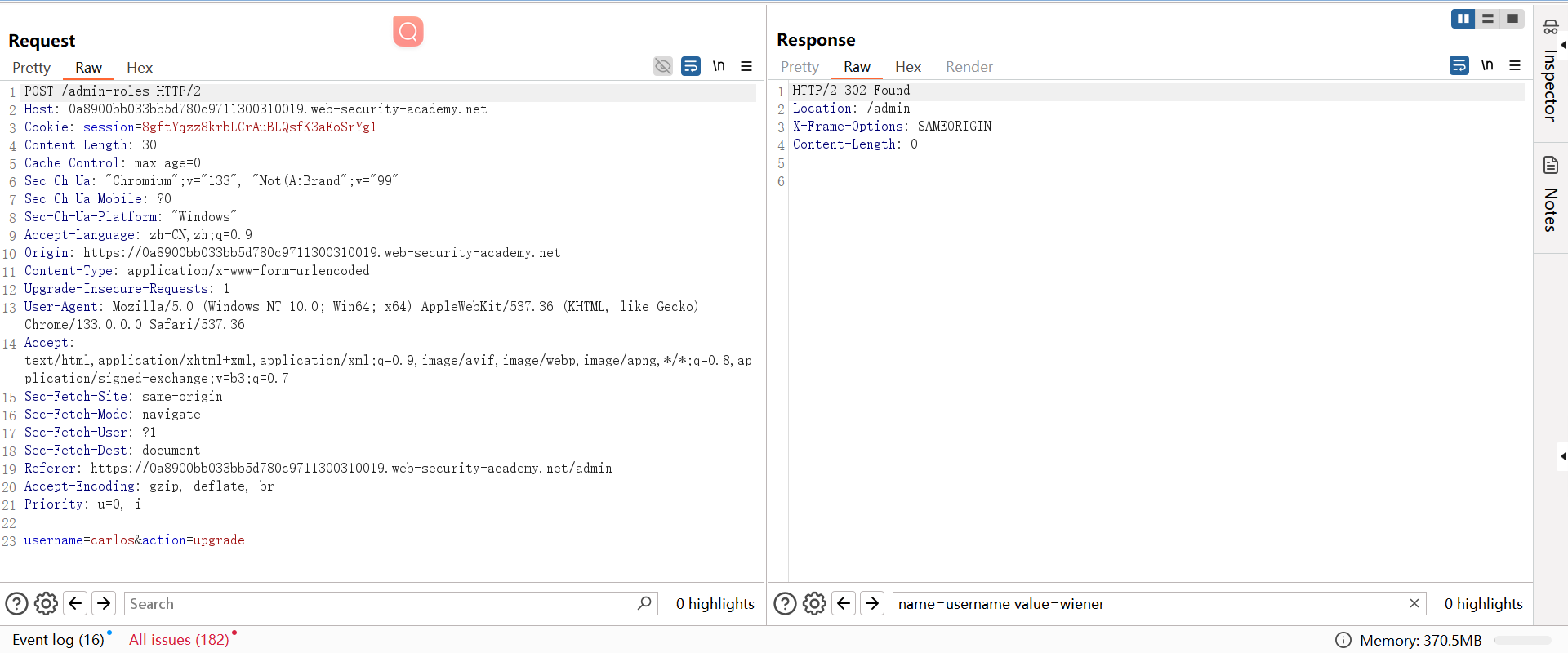Screen dimensions: 1568x653
Task: Toggle show newline characters in Request
Action: point(719,66)
